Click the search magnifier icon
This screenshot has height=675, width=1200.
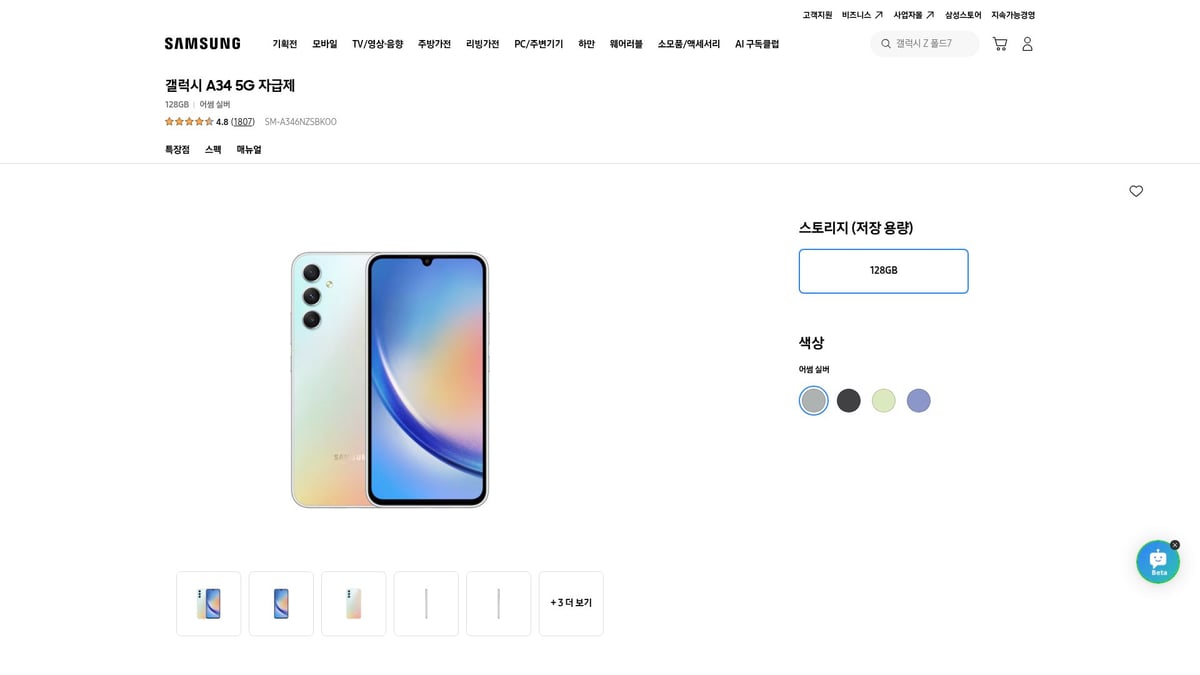click(x=886, y=44)
